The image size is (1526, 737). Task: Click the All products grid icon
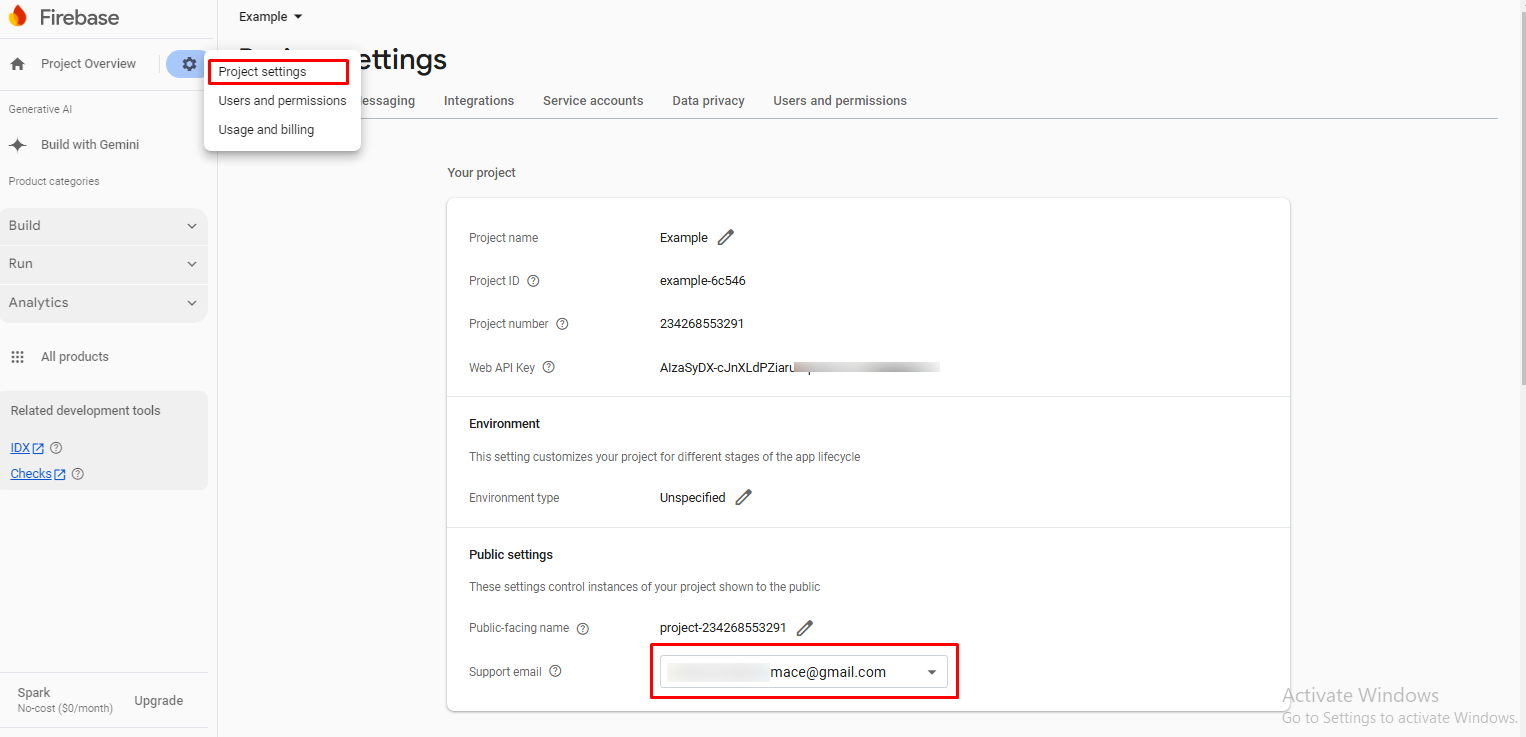17,357
